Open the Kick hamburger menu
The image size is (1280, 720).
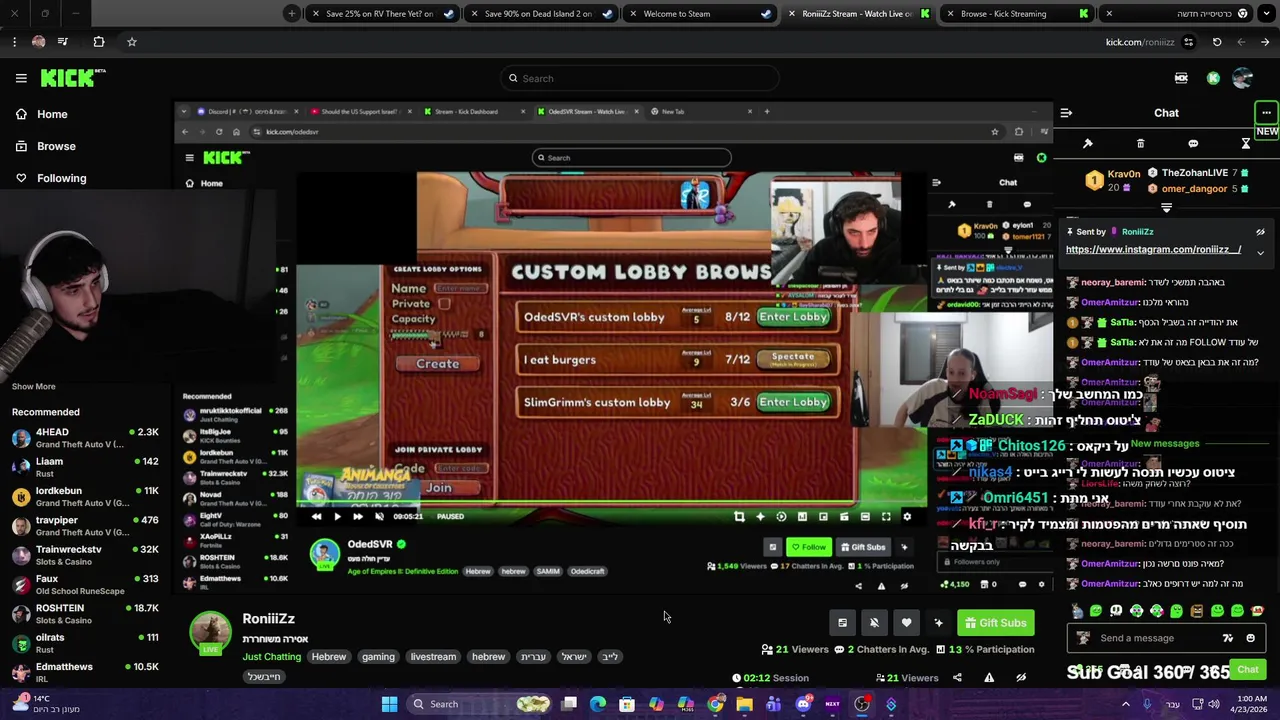click(21, 78)
